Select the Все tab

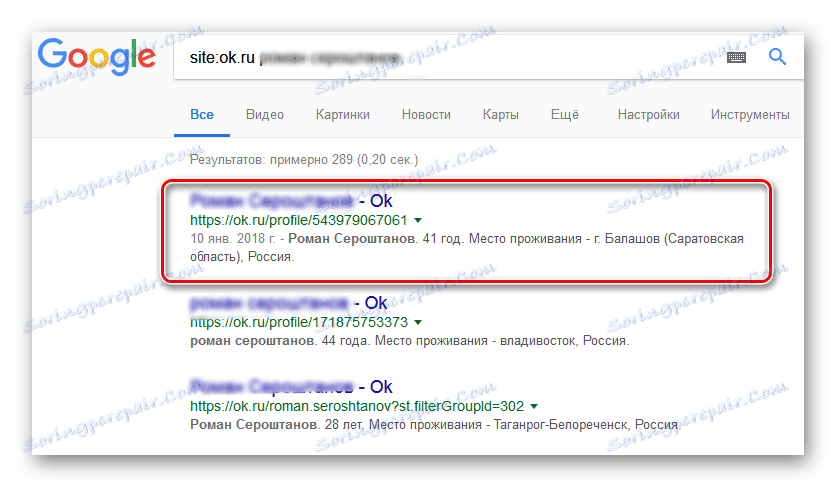tap(202, 114)
